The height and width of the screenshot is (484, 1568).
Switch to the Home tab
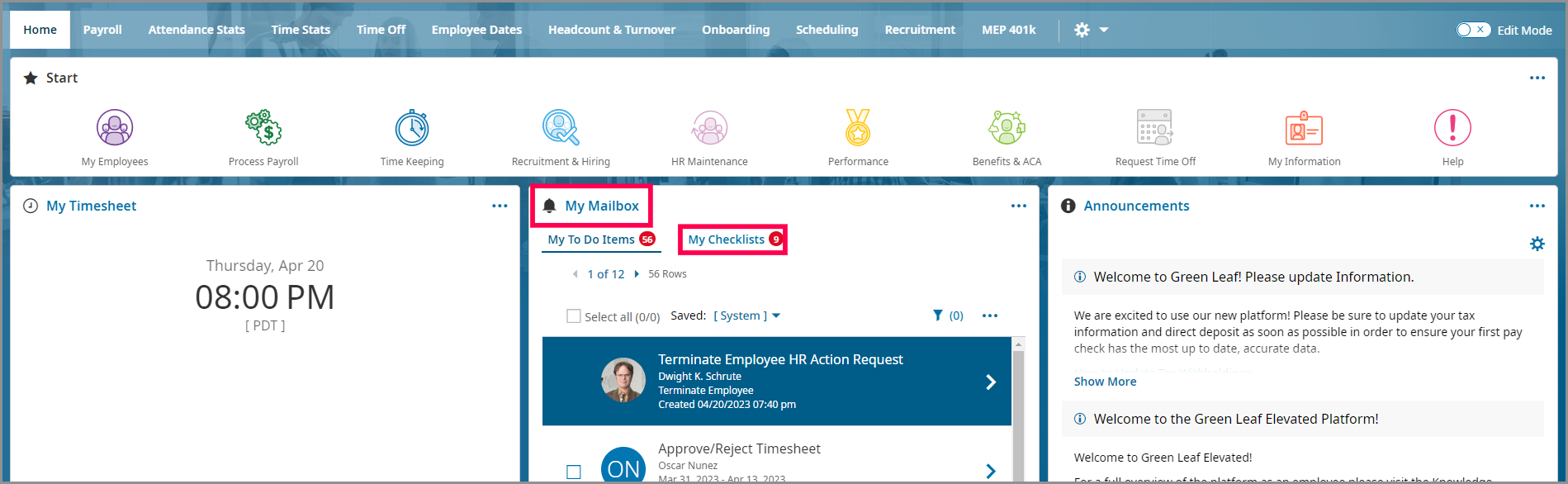[40, 30]
